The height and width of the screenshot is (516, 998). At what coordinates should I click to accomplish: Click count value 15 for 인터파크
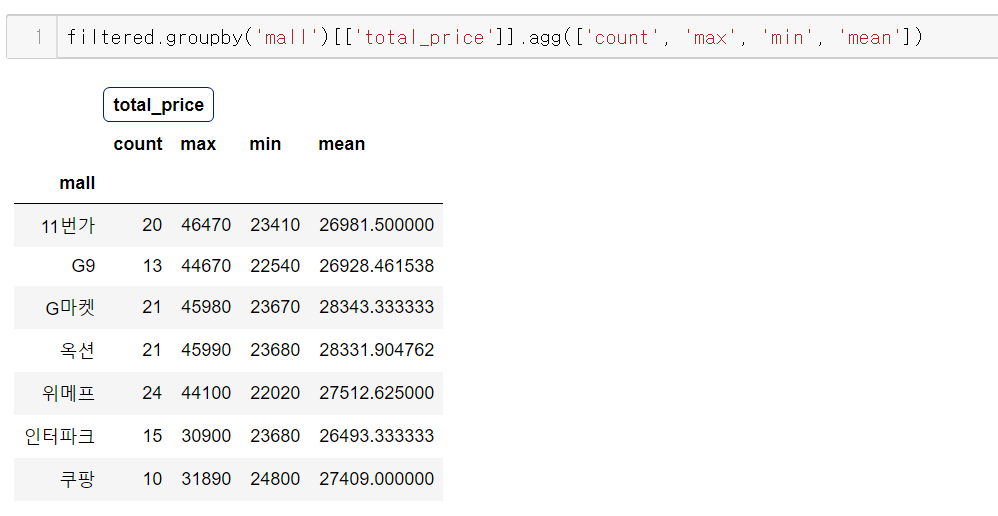(x=152, y=436)
